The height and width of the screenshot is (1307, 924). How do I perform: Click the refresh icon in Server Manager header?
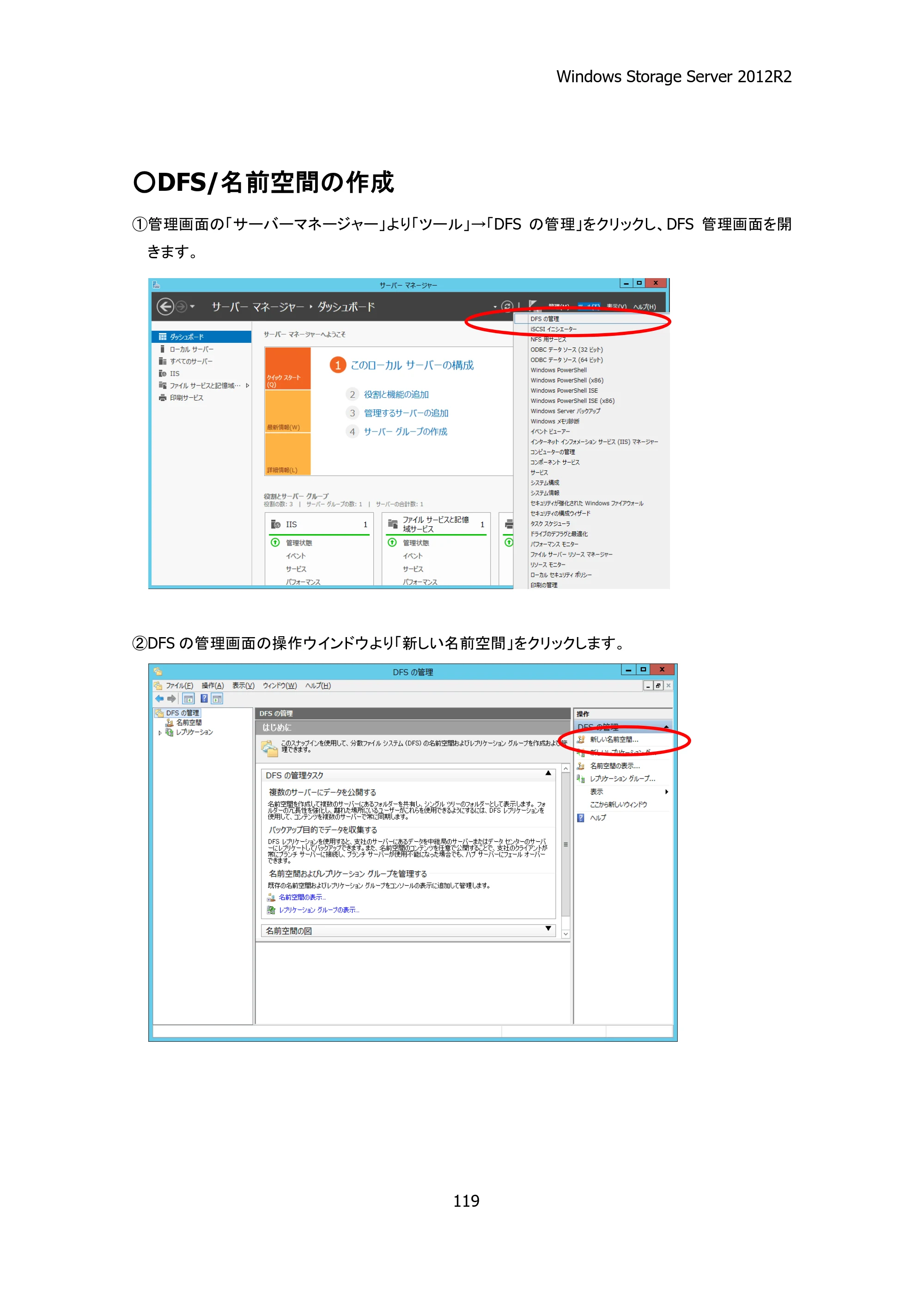point(507,306)
